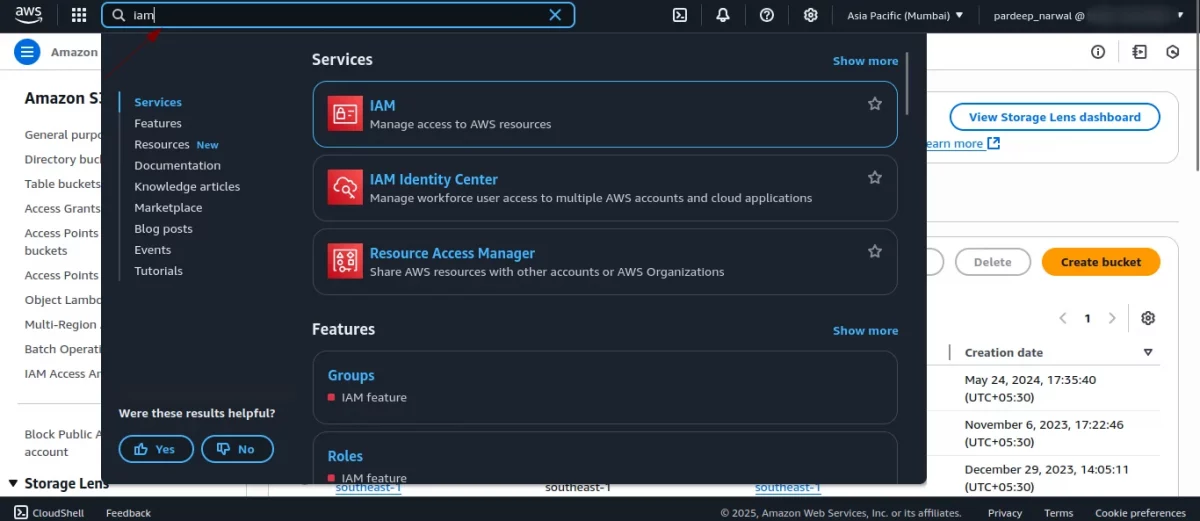This screenshot has height=521, width=1200.
Task: Select Tutorials search category
Action: [x=158, y=270]
